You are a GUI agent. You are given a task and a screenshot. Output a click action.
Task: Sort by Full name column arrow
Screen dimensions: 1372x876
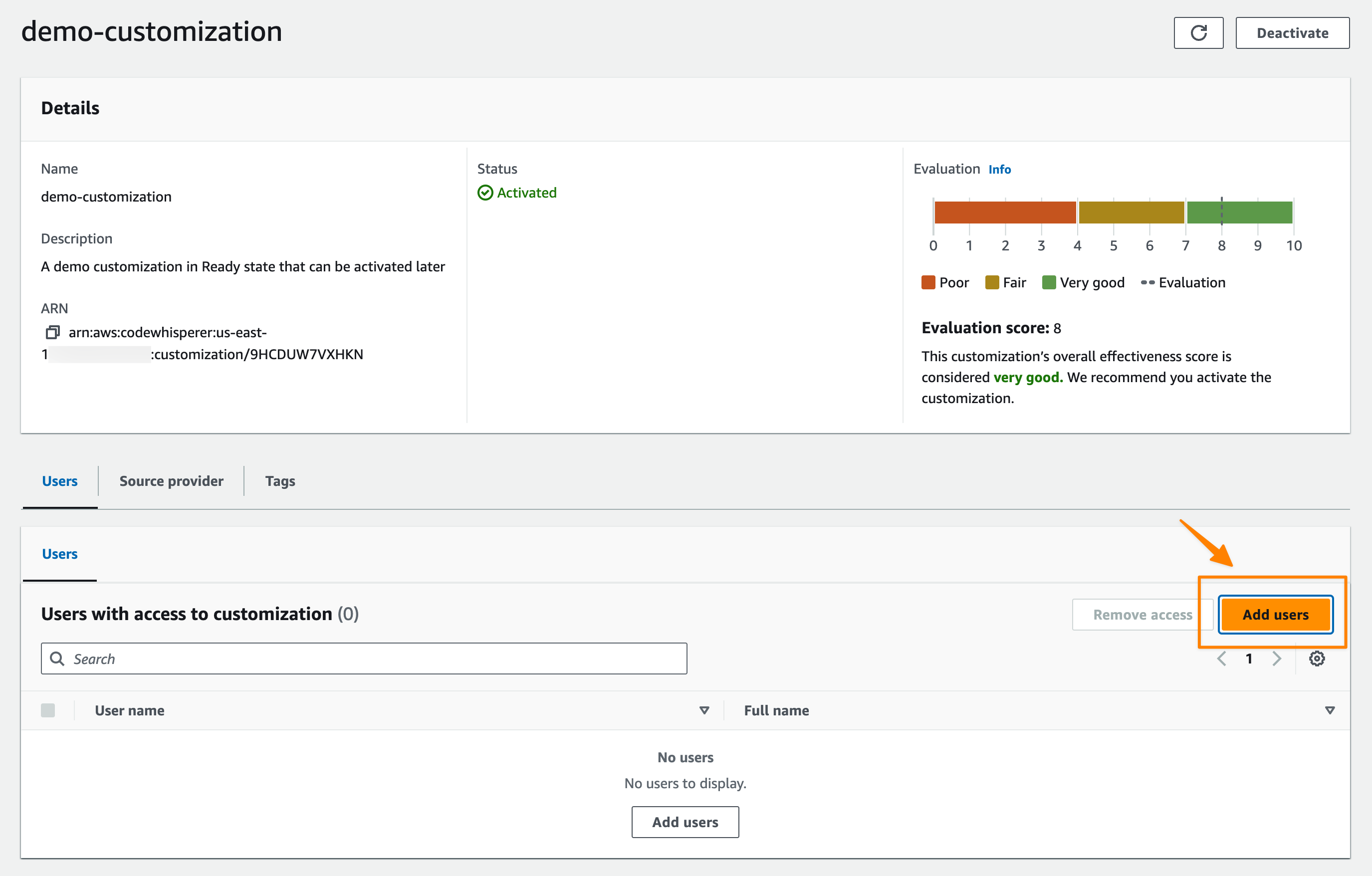coord(1329,710)
